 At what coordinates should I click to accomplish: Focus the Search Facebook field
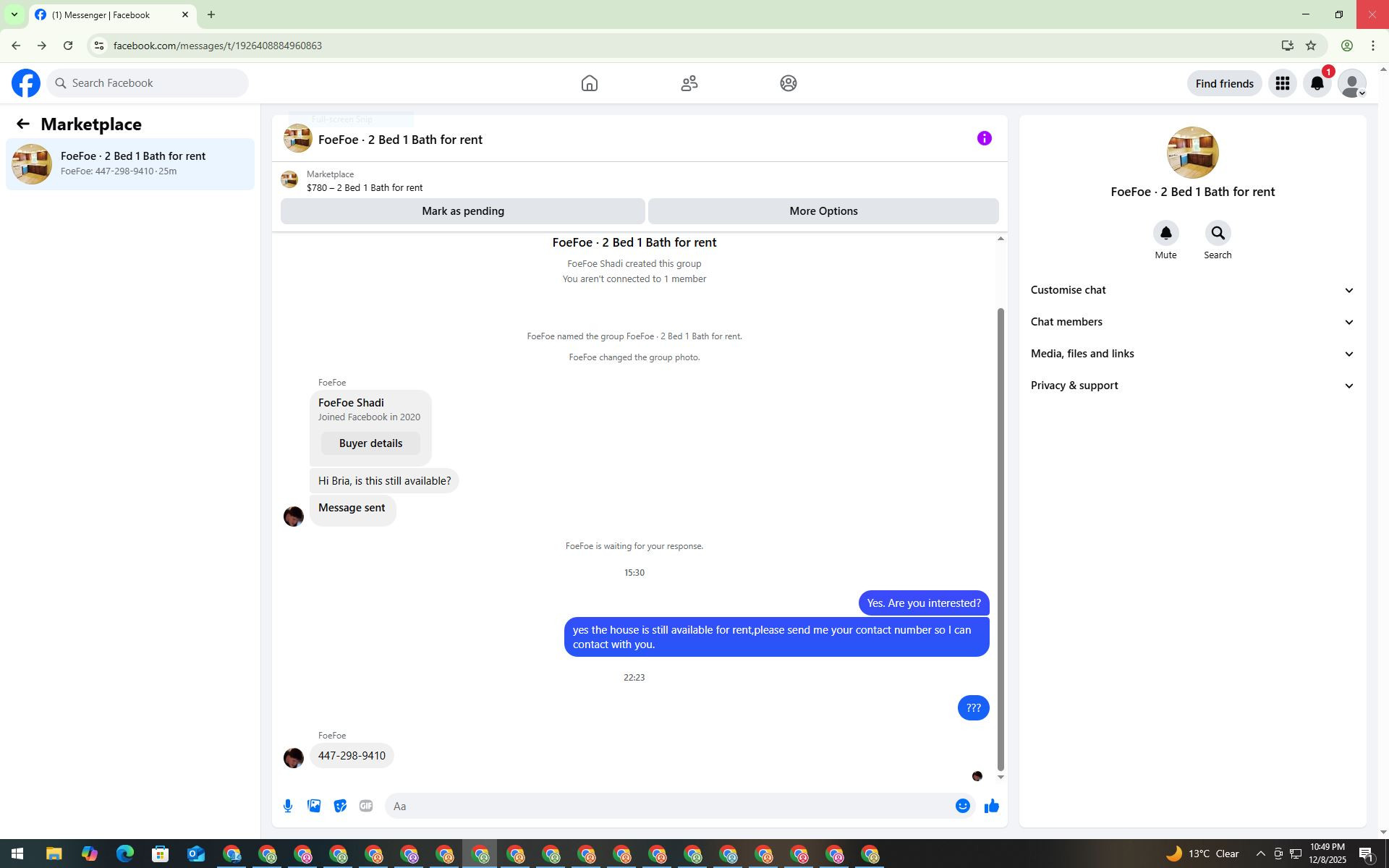tap(148, 83)
